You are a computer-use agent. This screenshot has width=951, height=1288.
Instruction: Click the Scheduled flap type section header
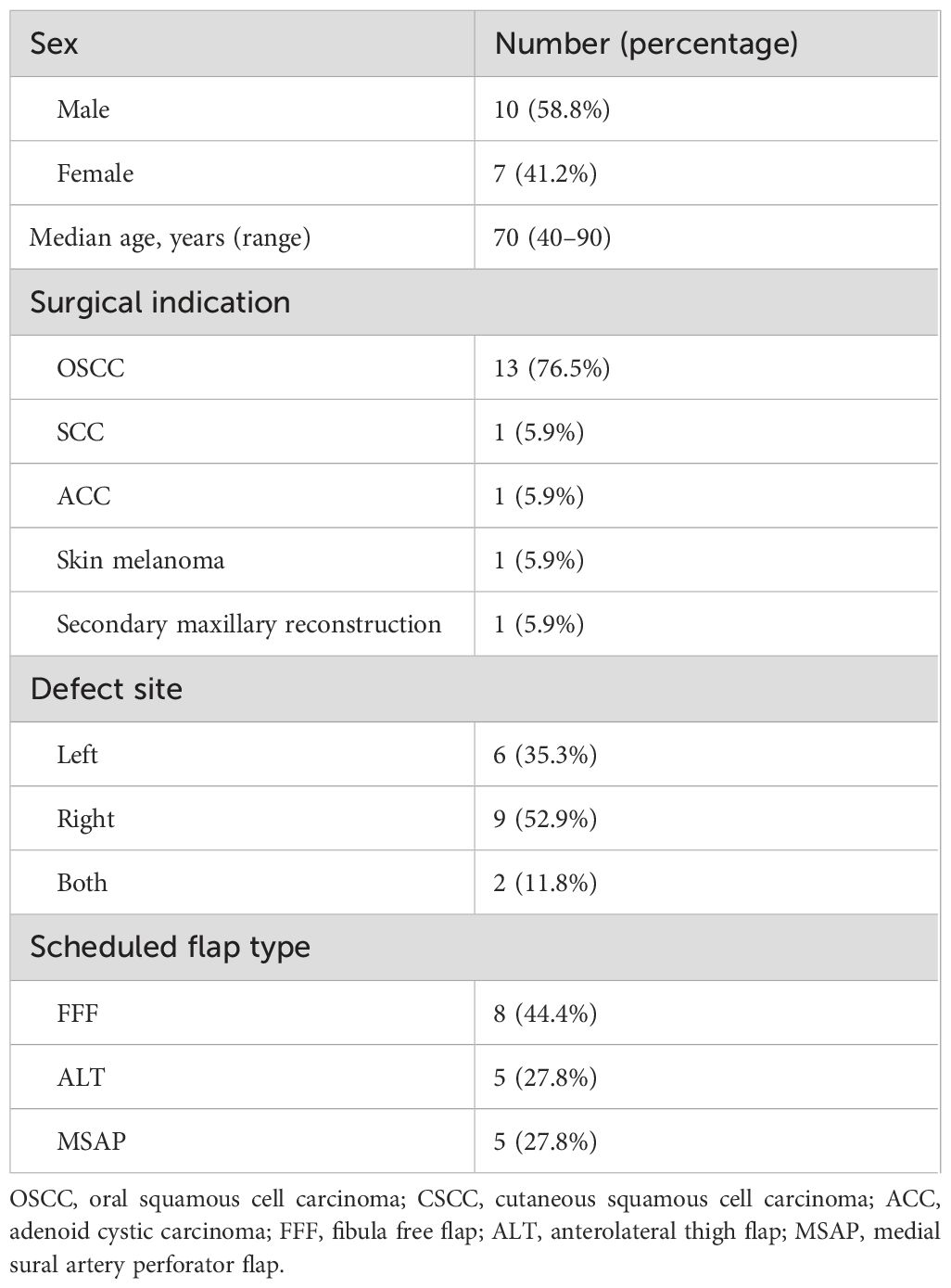tap(170, 947)
